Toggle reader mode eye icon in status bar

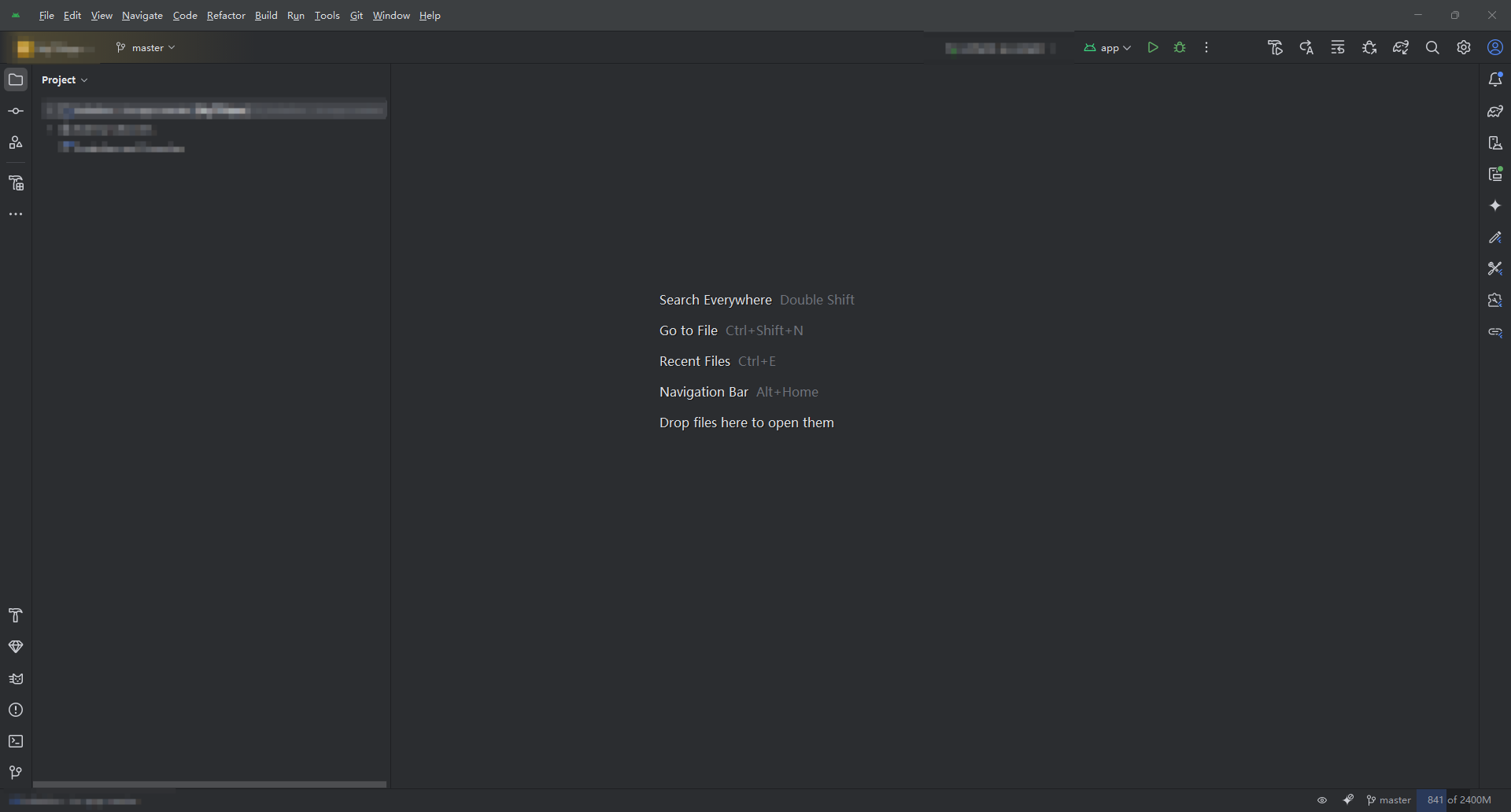point(1322,799)
